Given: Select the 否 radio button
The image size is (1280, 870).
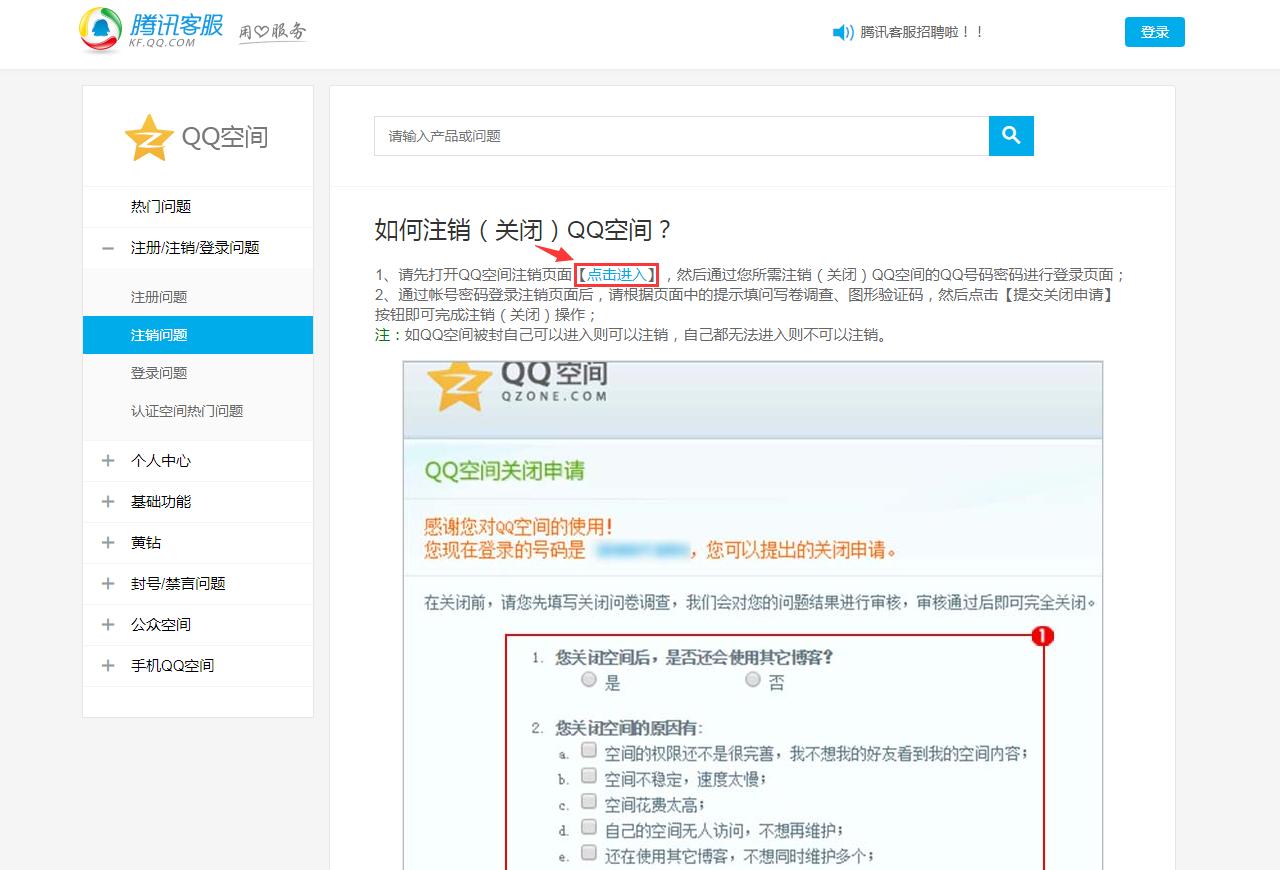Looking at the screenshot, I should (x=752, y=680).
